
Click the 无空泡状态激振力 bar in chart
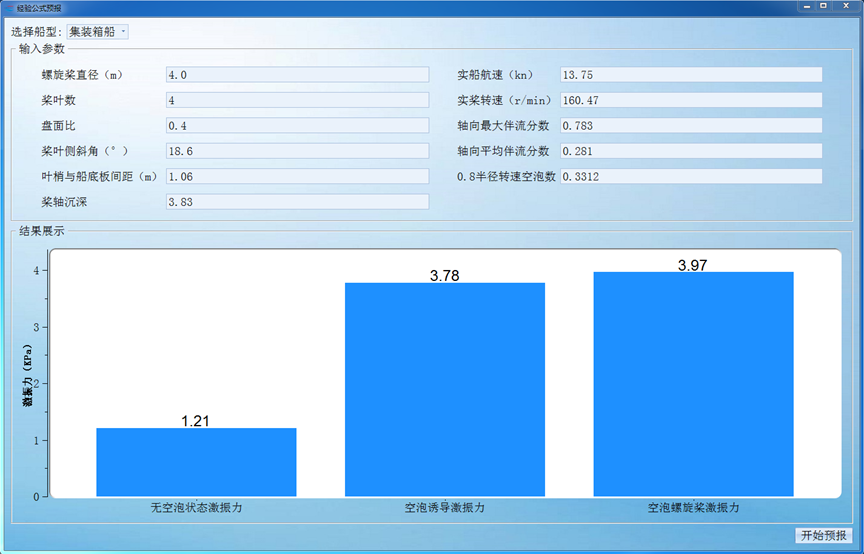(196, 462)
